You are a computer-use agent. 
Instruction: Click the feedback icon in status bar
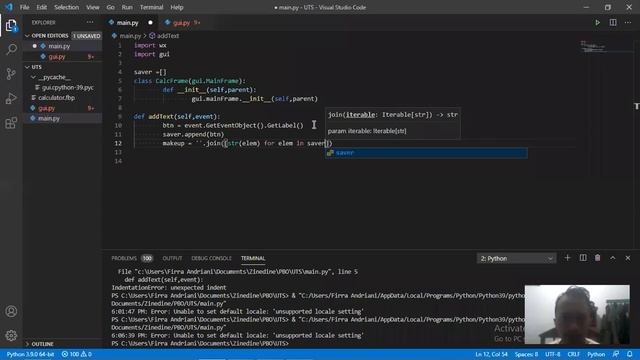616,354
